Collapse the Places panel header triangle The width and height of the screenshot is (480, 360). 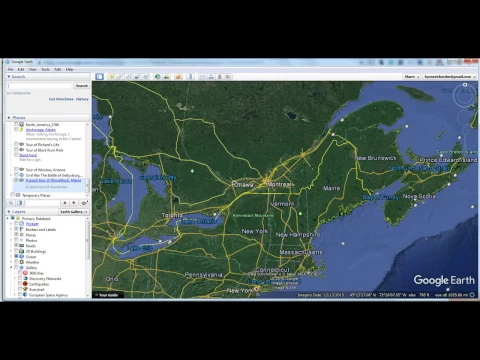tap(9, 118)
